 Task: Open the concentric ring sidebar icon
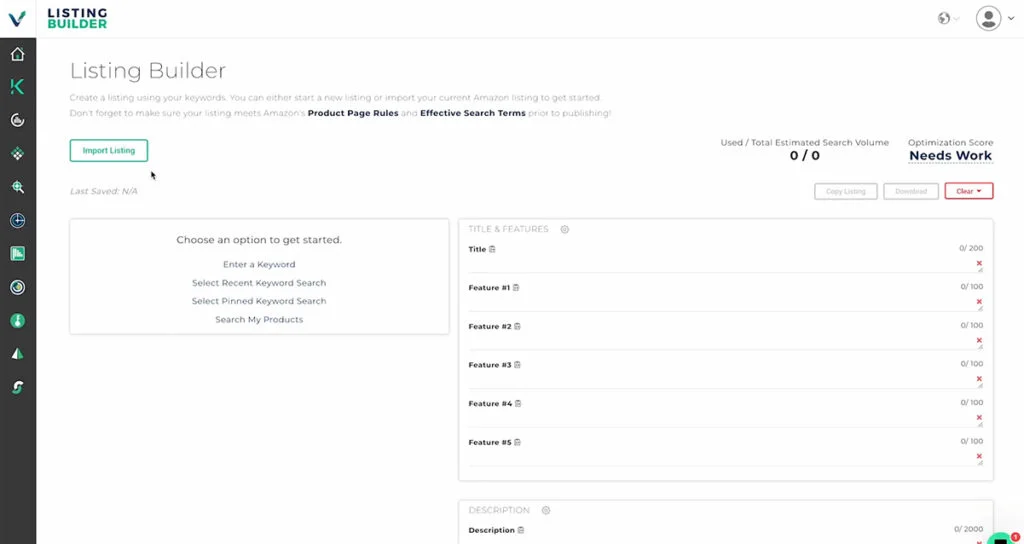tap(18, 287)
